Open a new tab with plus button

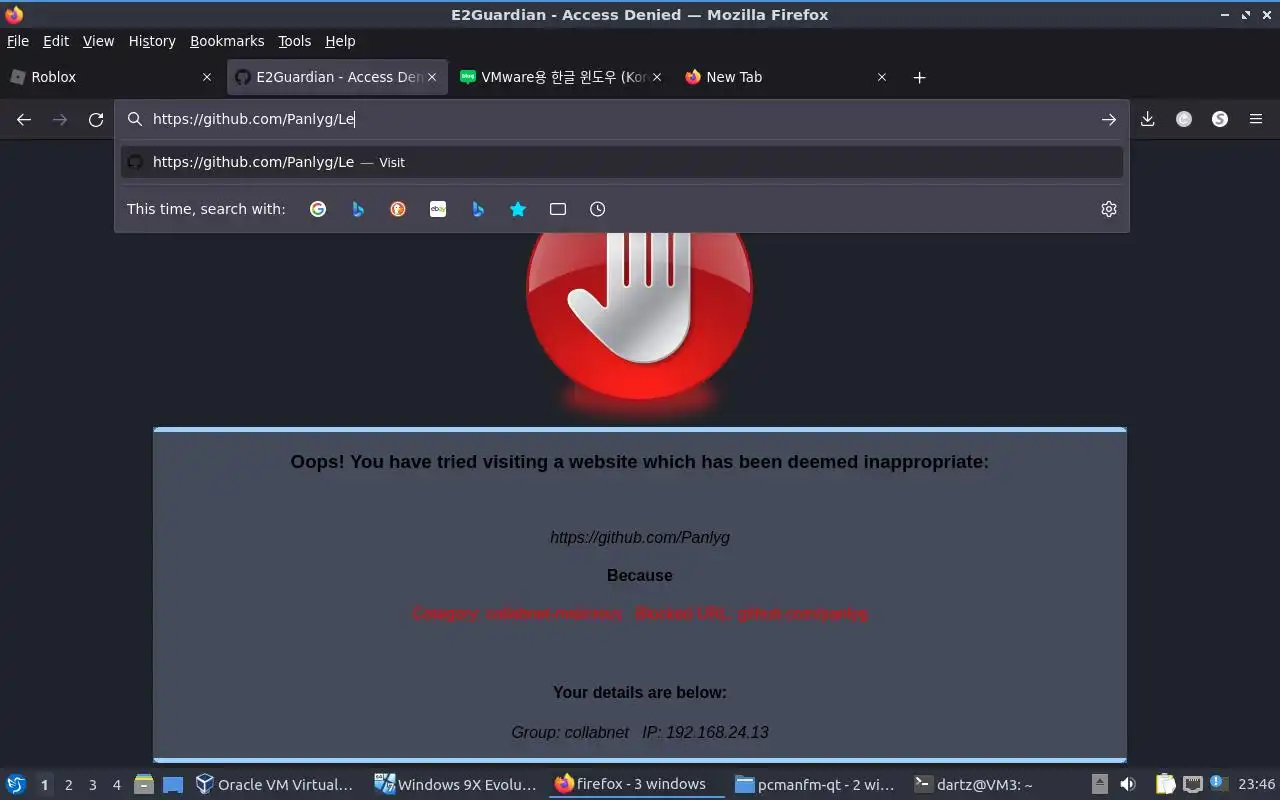[x=919, y=77]
